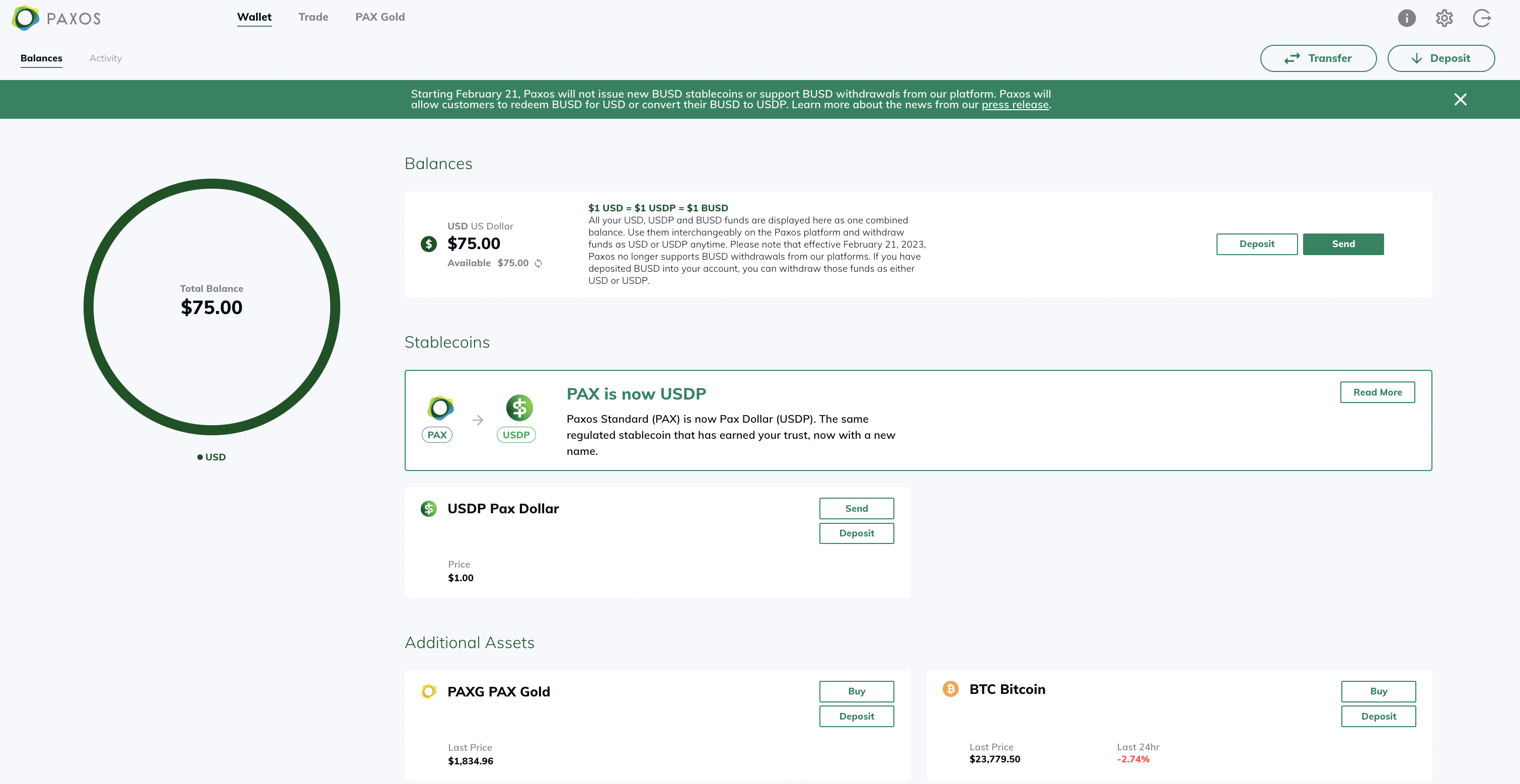Image resolution: width=1520 pixels, height=784 pixels.
Task: Click the USDP price $1.00
Action: (x=460, y=578)
